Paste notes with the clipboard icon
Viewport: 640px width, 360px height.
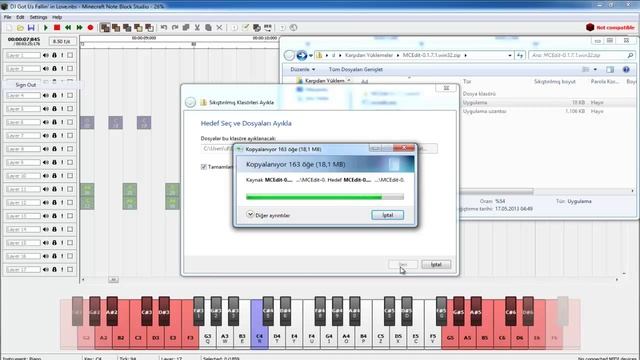click(x=208, y=28)
